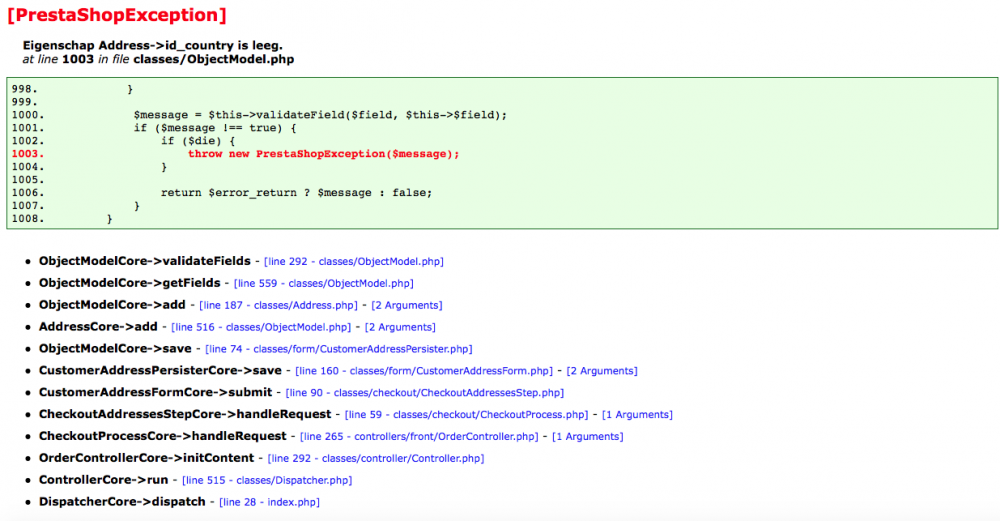Open the line 90 CheckoutAddressesStep.php link
This screenshot has height=521, width=1000.
(x=424, y=393)
